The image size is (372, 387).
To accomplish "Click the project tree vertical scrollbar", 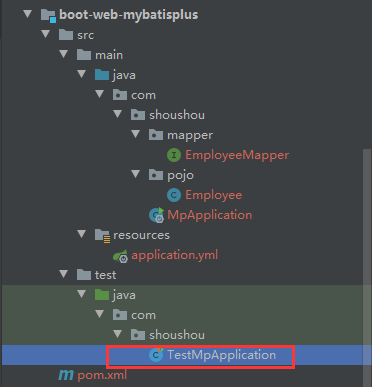I will [367, 268].
